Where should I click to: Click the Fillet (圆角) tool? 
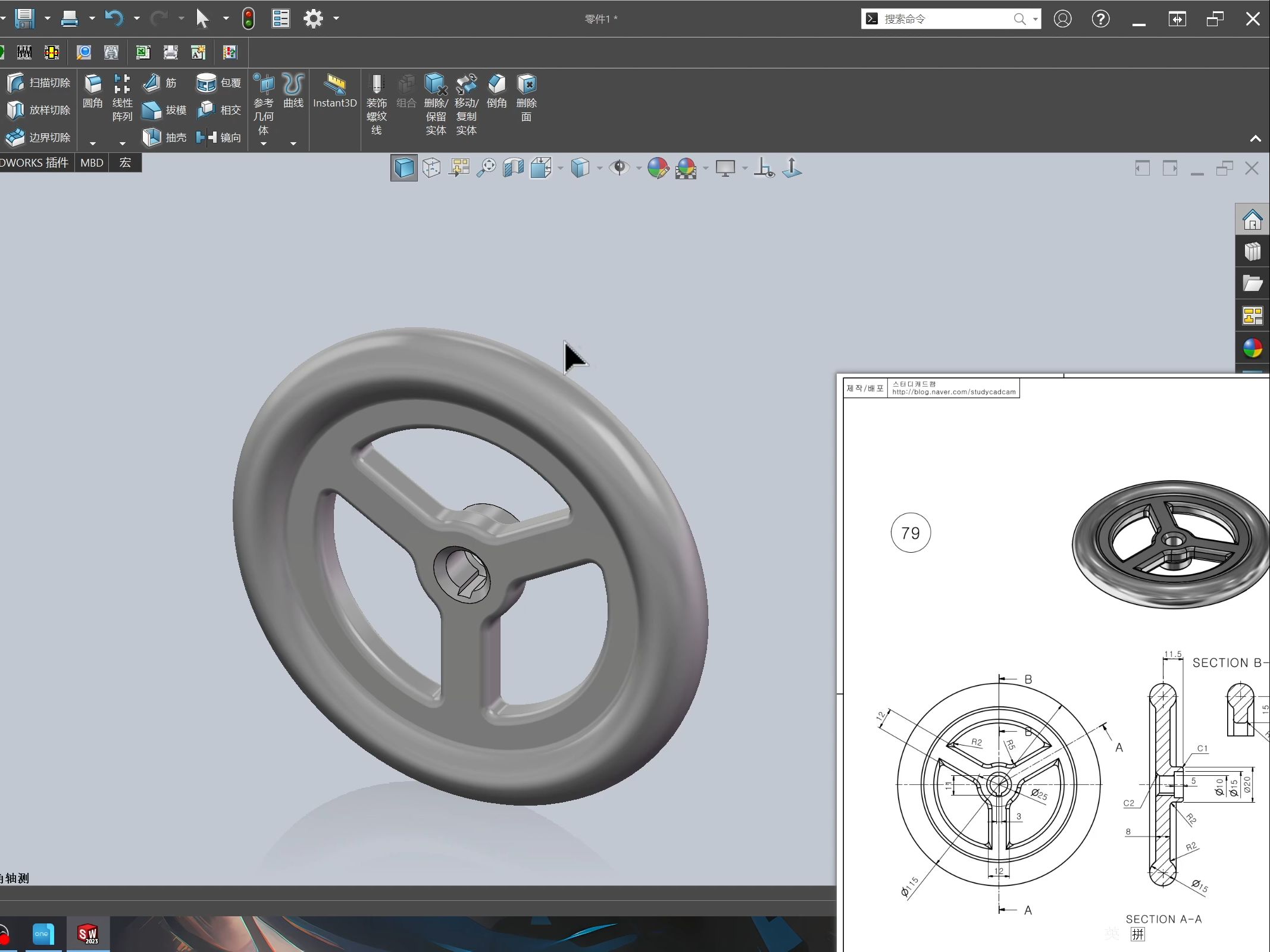point(93,92)
